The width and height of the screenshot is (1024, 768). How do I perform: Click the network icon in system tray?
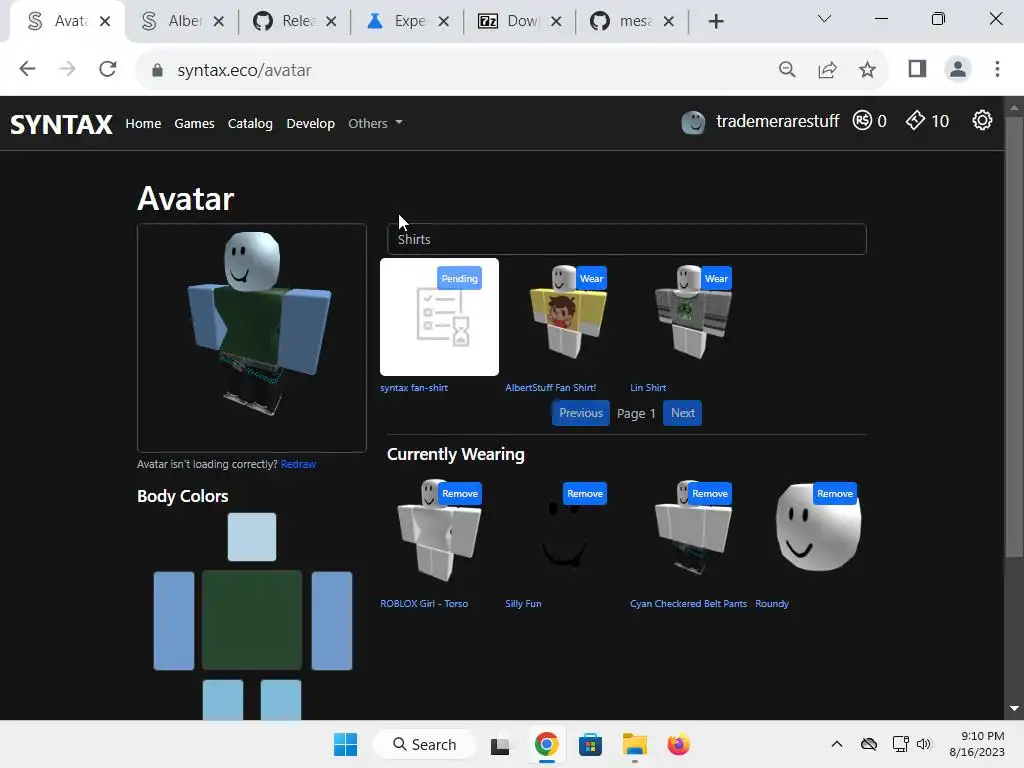(x=901, y=744)
